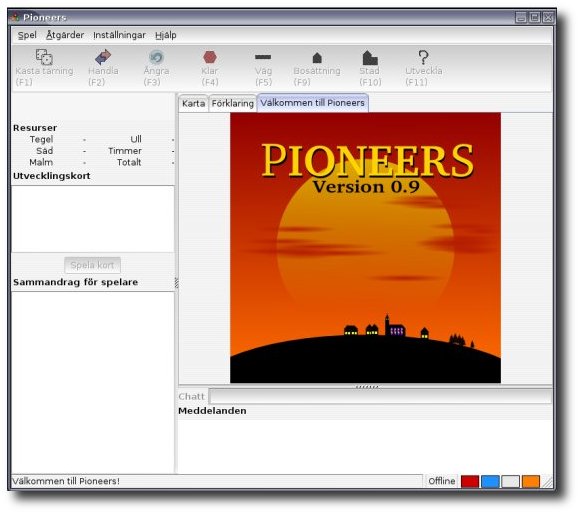580x514 pixels.
Task: Click the Totalt resource label
Action: click(129, 162)
